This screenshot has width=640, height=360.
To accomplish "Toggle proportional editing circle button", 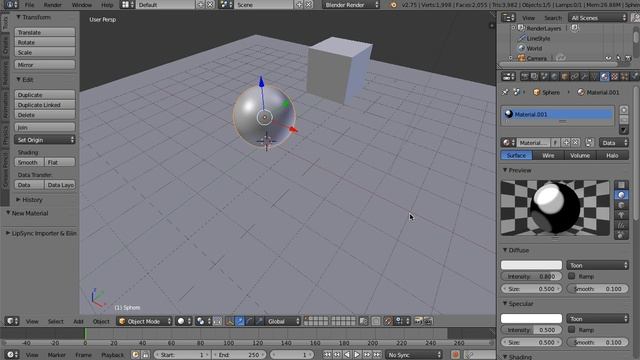I will (376, 321).
